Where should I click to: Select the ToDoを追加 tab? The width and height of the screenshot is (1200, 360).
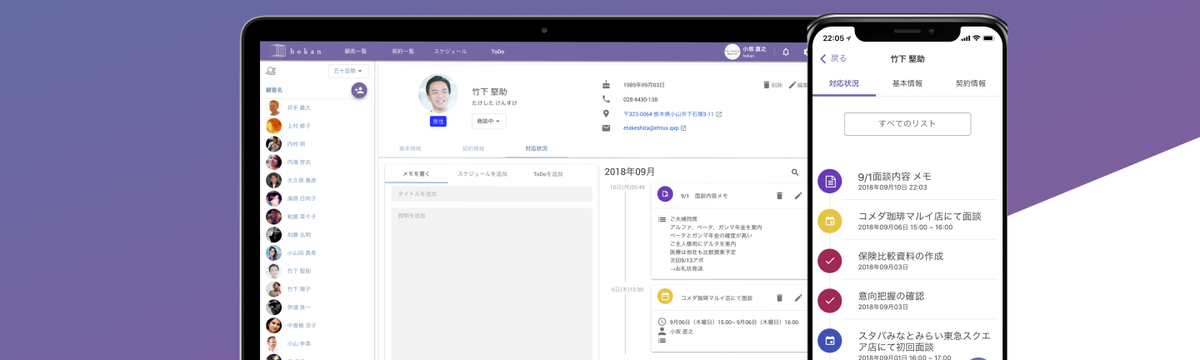(548, 174)
